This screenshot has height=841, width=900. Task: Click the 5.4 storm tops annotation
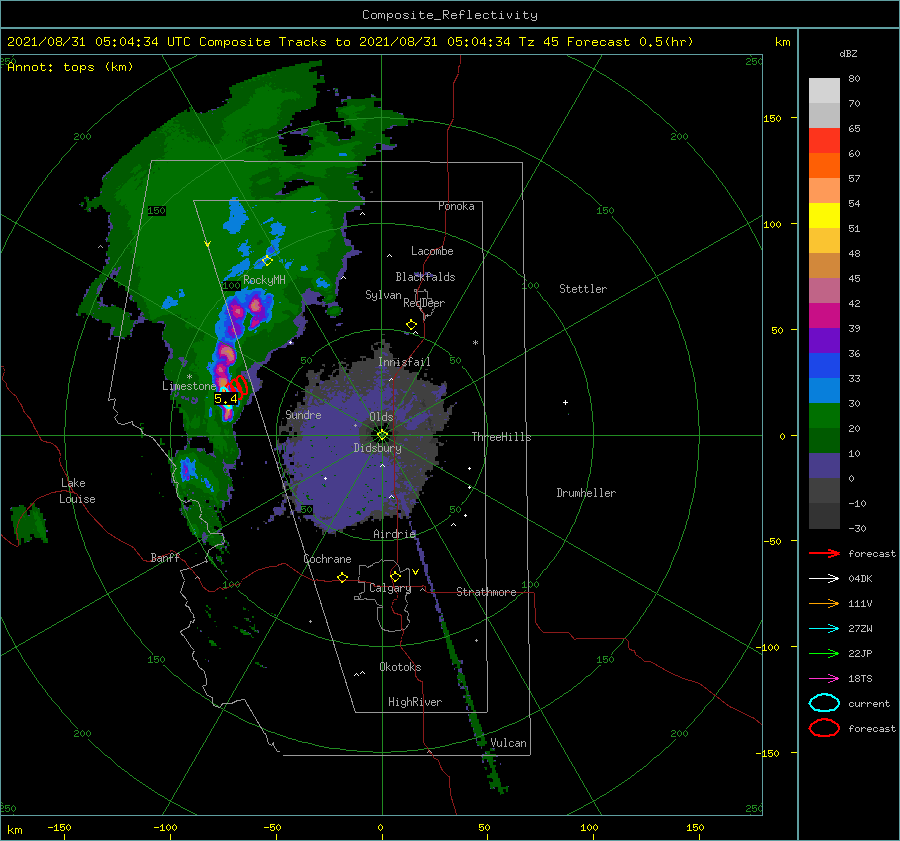[x=226, y=398]
